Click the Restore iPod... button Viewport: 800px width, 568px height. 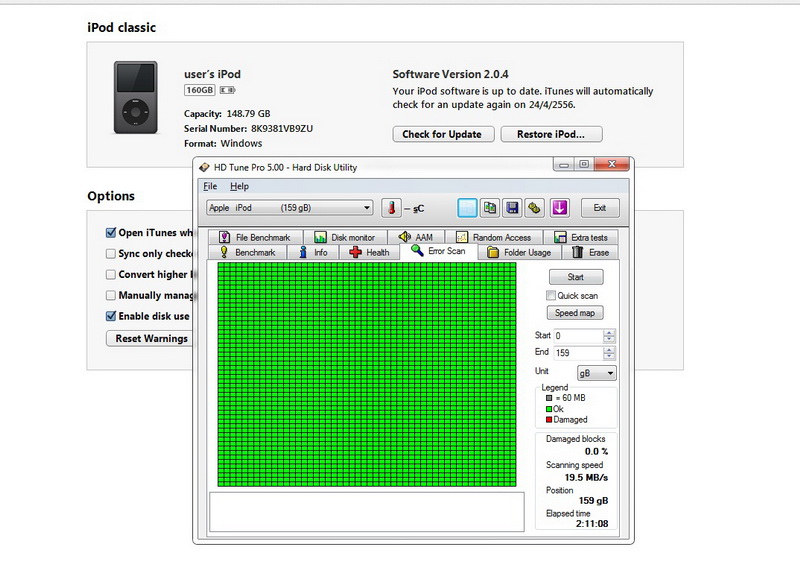pos(552,134)
